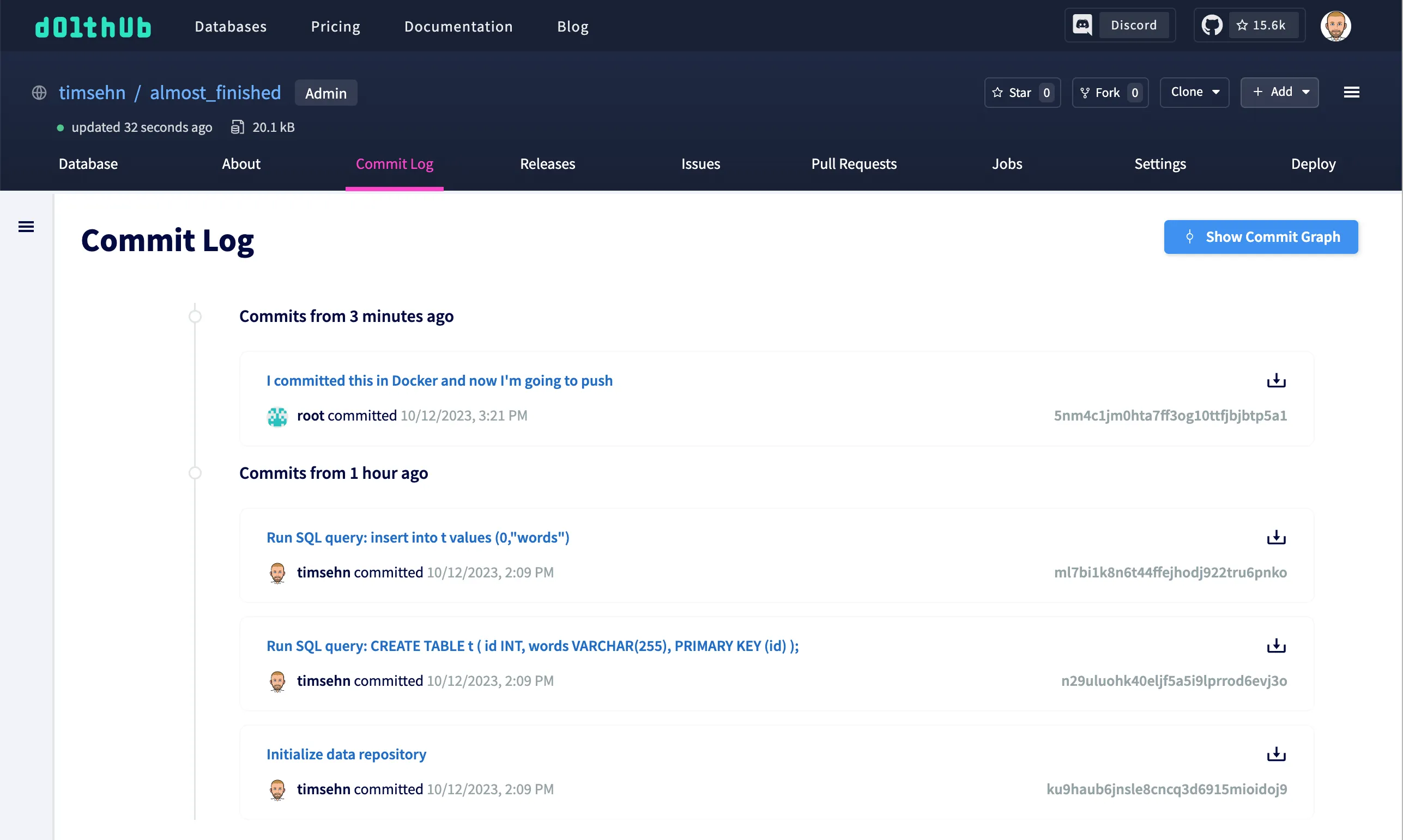This screenshot has width=1403, height=840.
Task: Toggle the left sidebar panel open
Action: [x=26, y=227]
